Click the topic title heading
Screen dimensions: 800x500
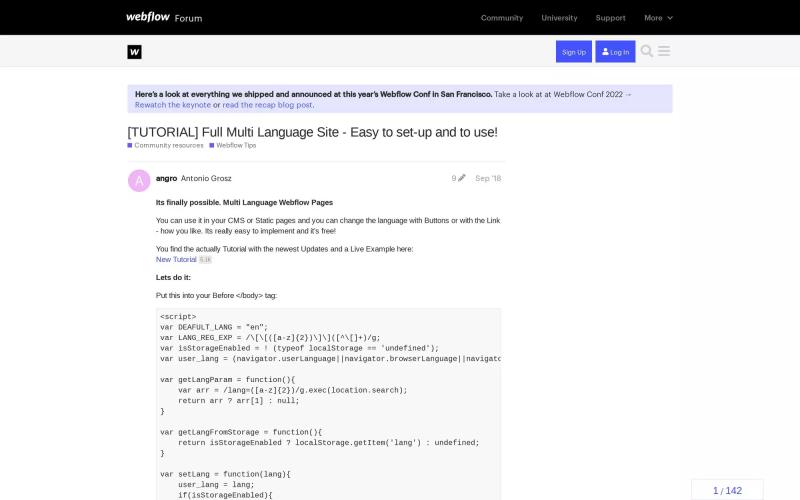312,132
